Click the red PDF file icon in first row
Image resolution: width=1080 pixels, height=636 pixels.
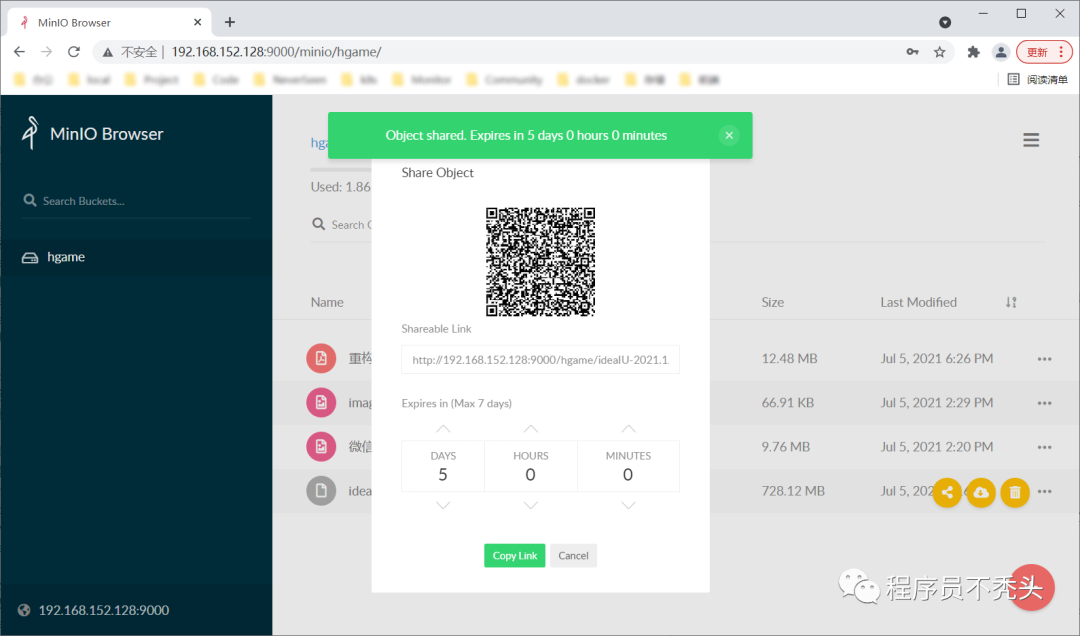coord(321,358)
